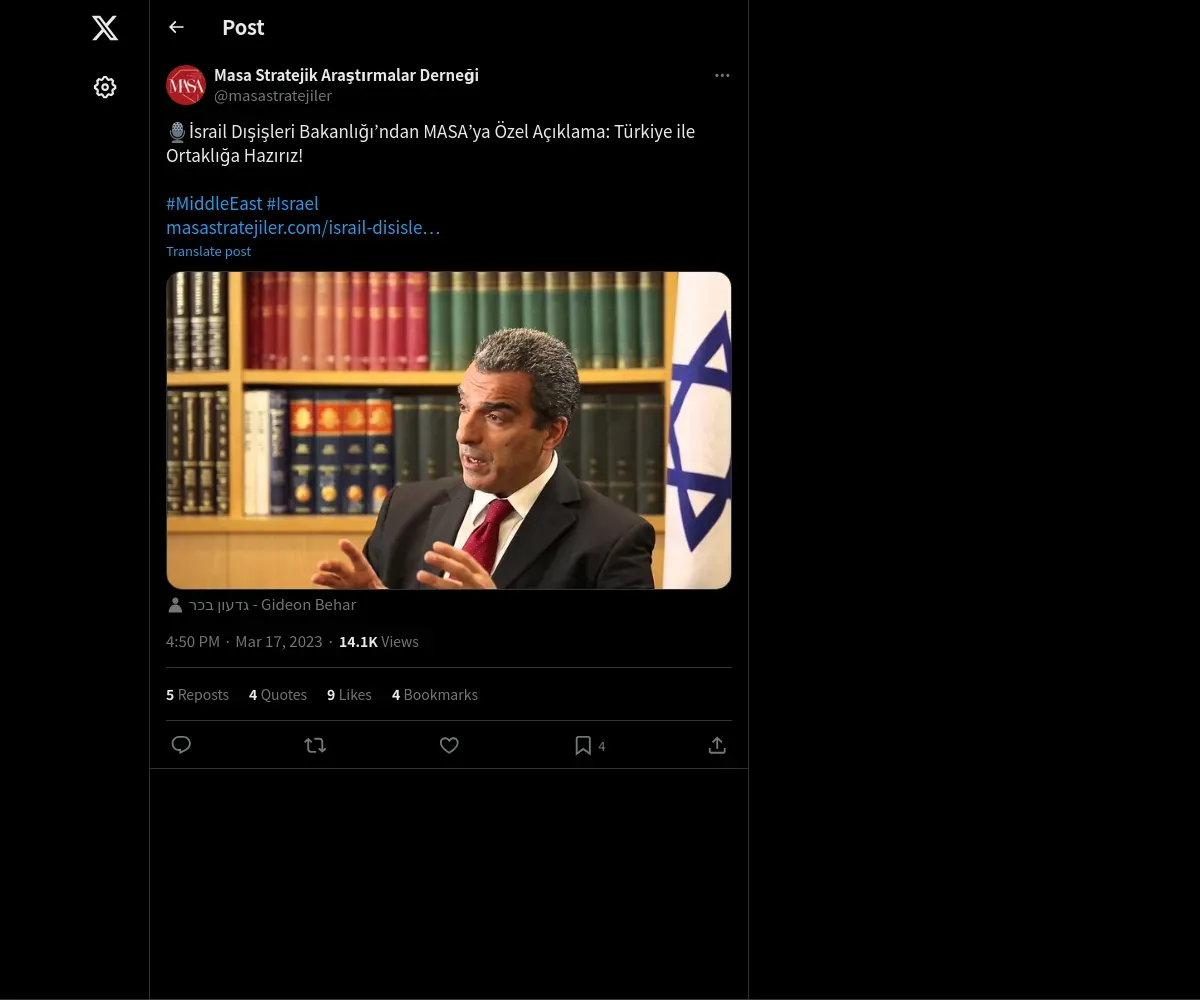Screen dimensions: 1200x1000
Task: View the 5 Reposts list
Action: (x=197, y=695)
